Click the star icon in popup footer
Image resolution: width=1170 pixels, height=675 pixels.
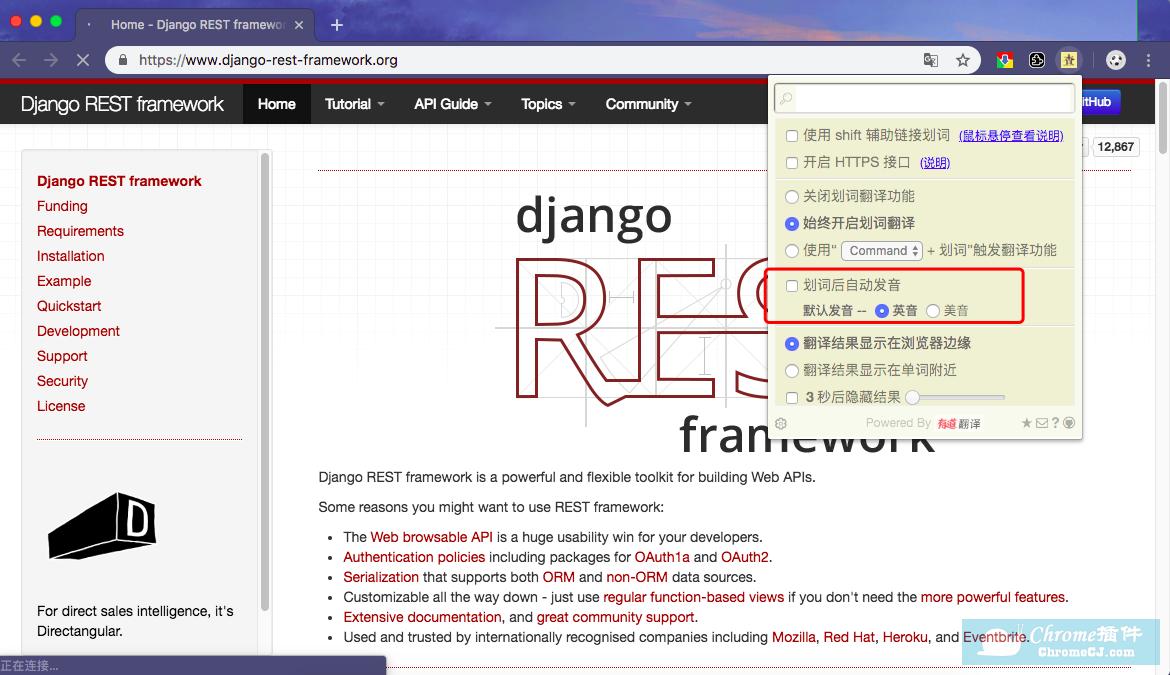[x=1027, y=423]
